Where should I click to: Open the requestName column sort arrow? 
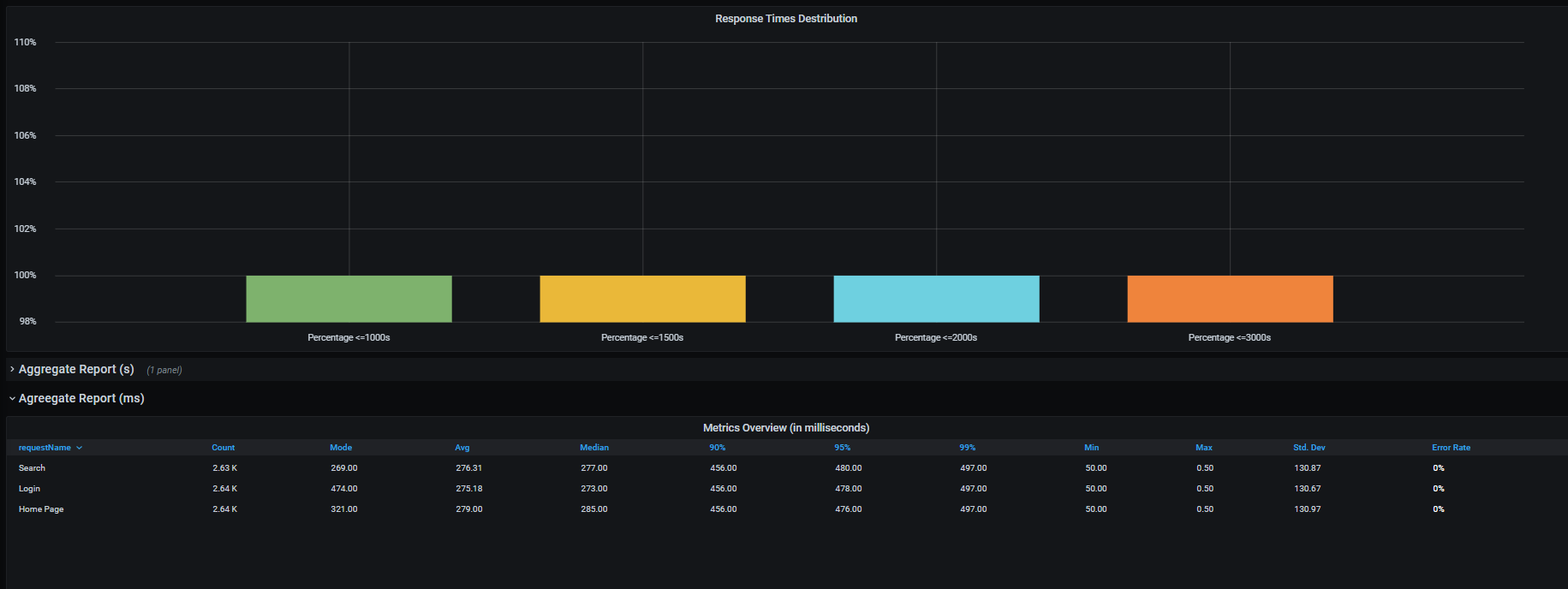[x=80, y=448]
